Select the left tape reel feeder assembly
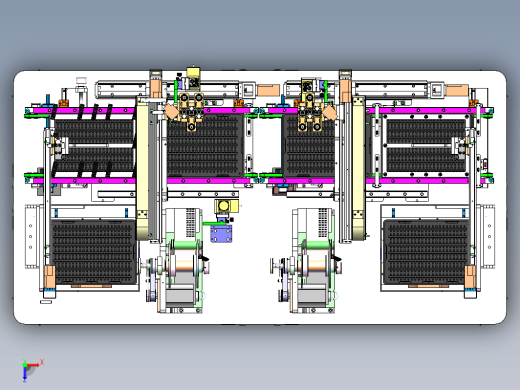The image size is (520, 390). click(179, 261)
